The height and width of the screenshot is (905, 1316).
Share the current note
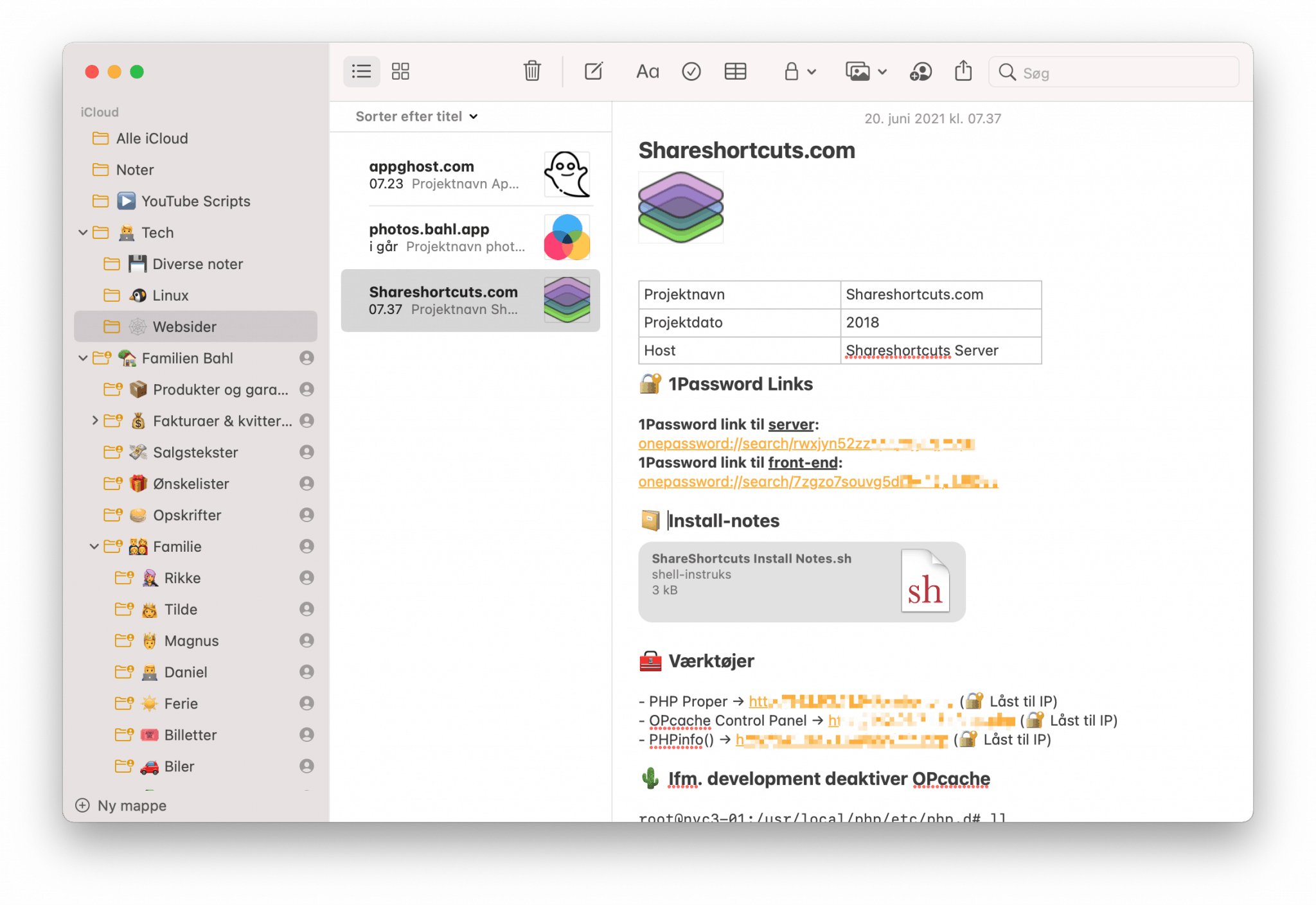click(963, 71)
